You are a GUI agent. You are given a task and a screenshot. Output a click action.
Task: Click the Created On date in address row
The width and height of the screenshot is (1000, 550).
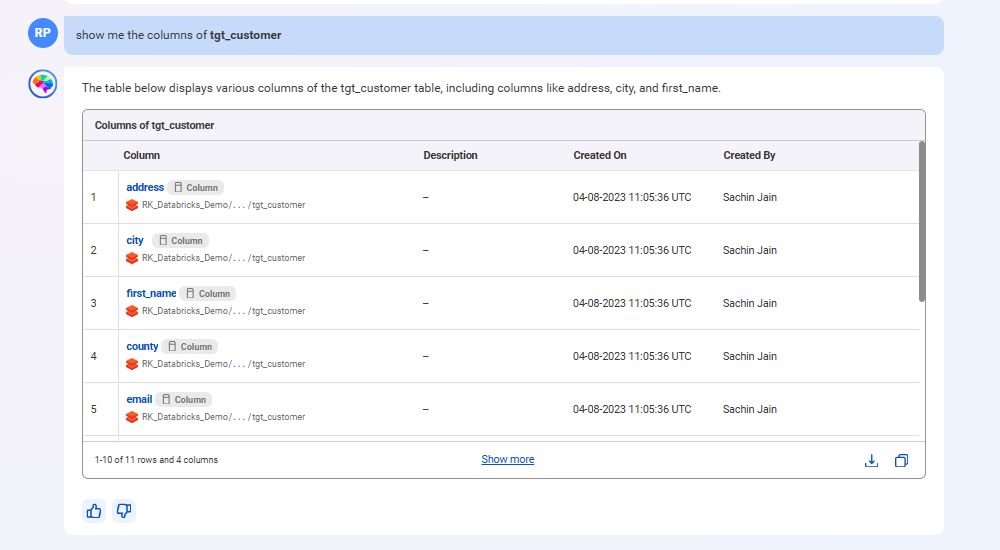tap(632, 197)
